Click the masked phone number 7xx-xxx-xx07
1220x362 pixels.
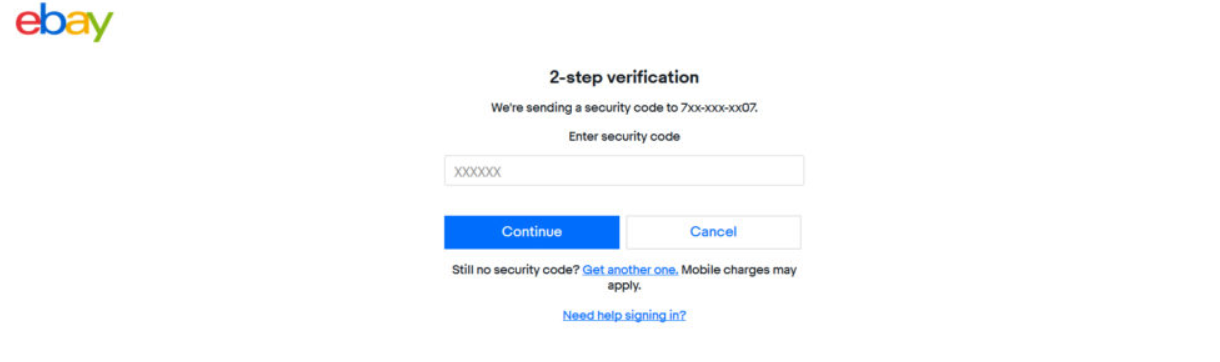pyautogui.click(x=719, y=107)
